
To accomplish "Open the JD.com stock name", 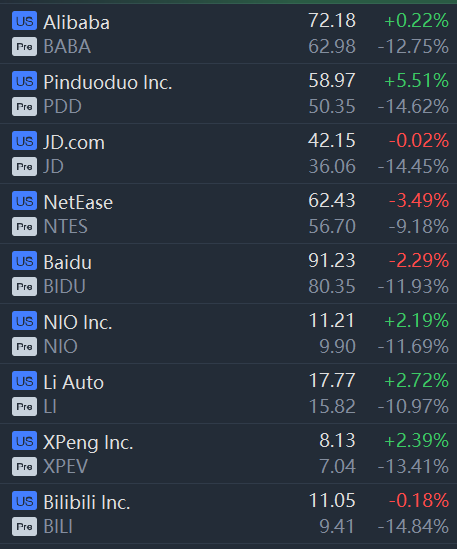I will [x=74, y=143].
